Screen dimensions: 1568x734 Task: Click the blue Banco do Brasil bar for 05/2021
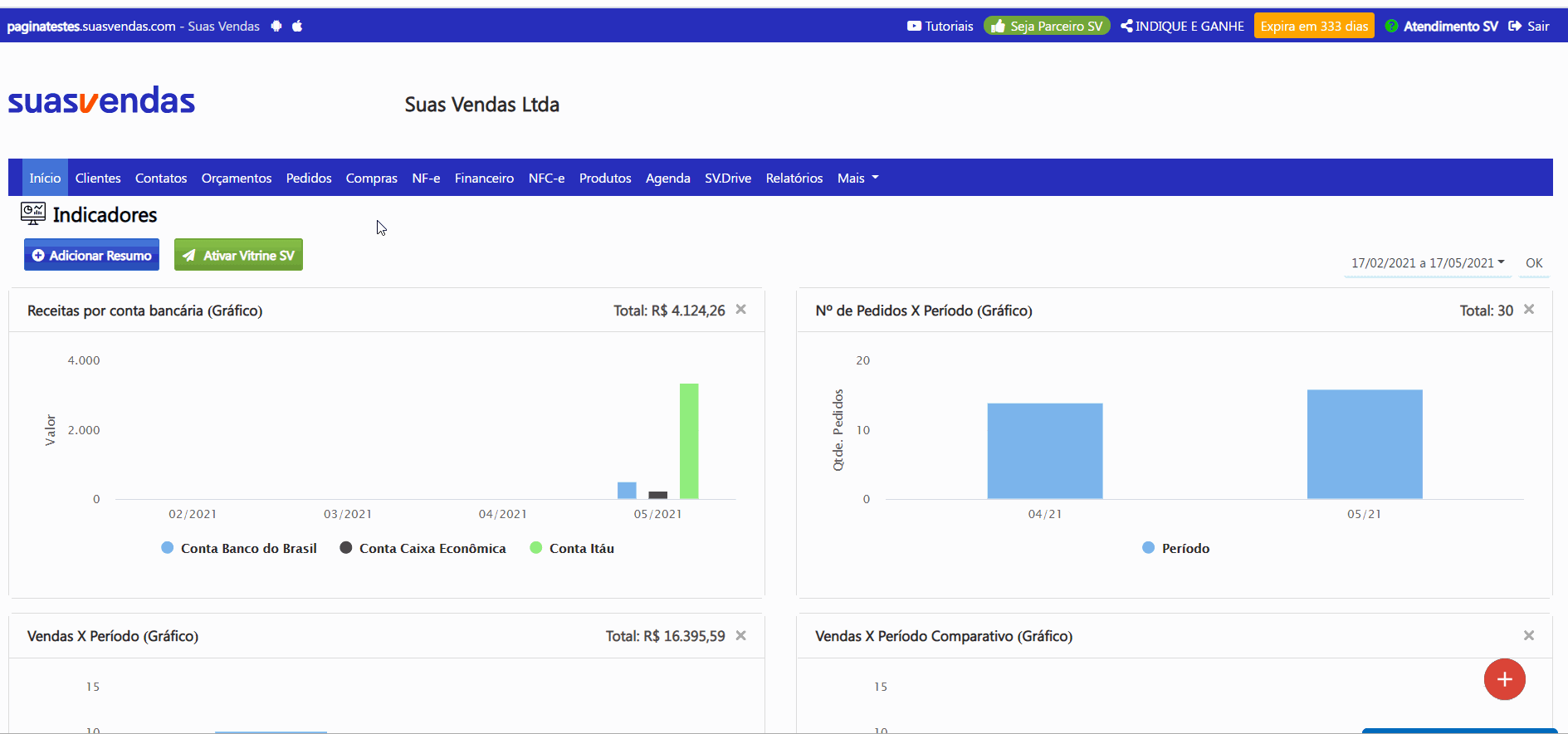627,491
